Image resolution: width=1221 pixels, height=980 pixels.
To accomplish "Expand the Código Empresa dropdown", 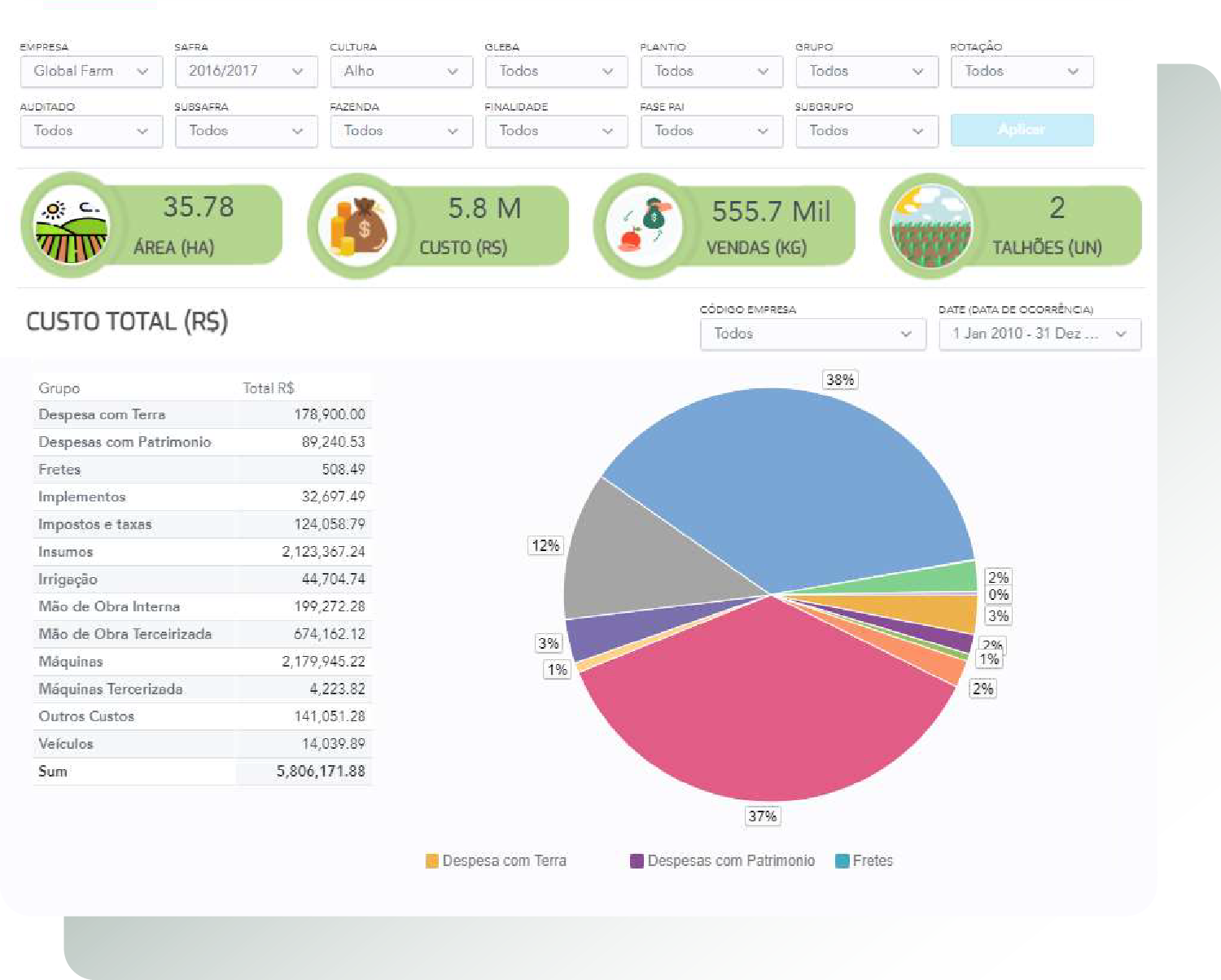I will click(x=812, y=334).
